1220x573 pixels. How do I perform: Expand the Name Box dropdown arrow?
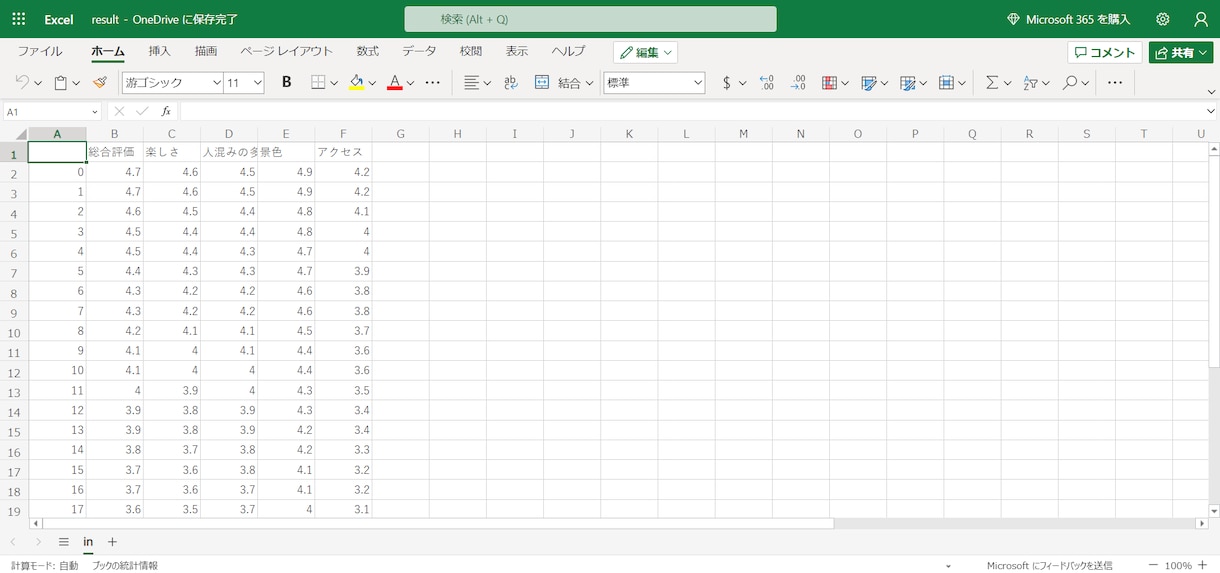(95, 112)
